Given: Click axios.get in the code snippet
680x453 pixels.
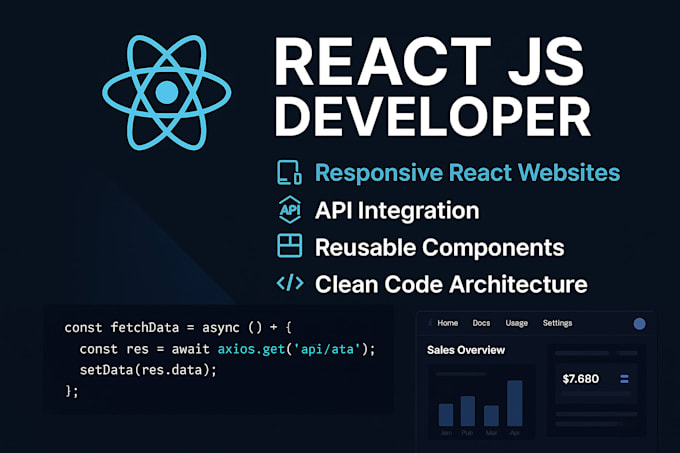Looking at the screenshot, I should coord(252,349).
